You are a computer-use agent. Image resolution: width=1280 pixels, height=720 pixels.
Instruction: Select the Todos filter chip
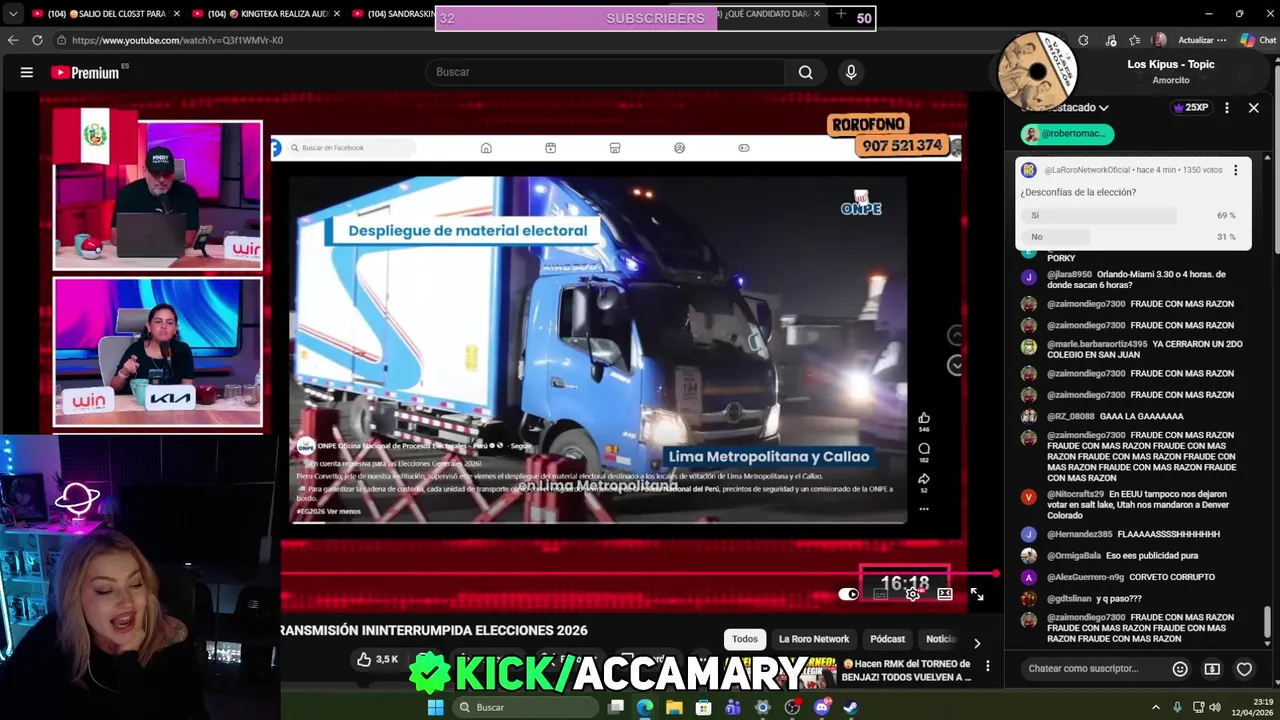click(x=745, y=639)
